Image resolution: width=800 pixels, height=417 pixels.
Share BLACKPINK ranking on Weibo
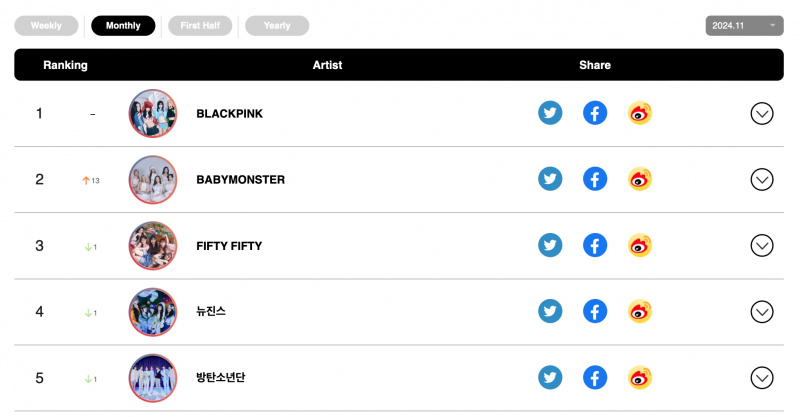[640, 113]
